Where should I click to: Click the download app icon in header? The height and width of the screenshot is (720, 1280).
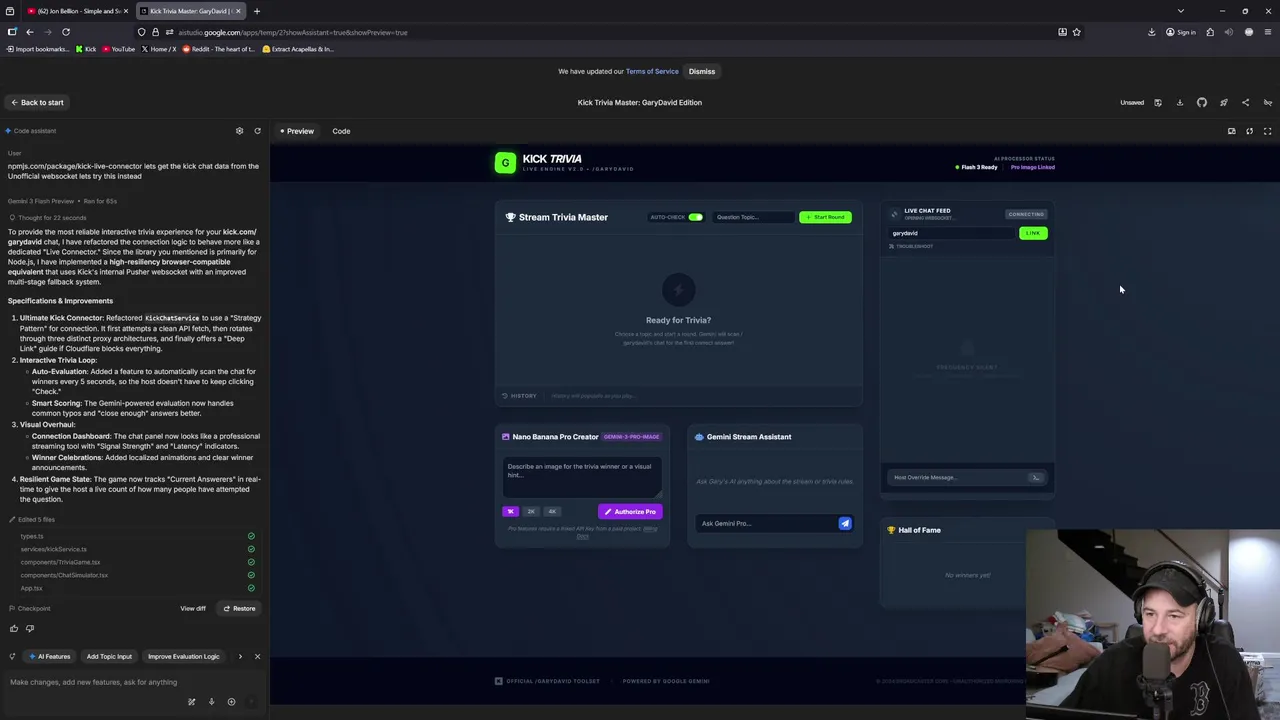click(x=1180, y=102)
